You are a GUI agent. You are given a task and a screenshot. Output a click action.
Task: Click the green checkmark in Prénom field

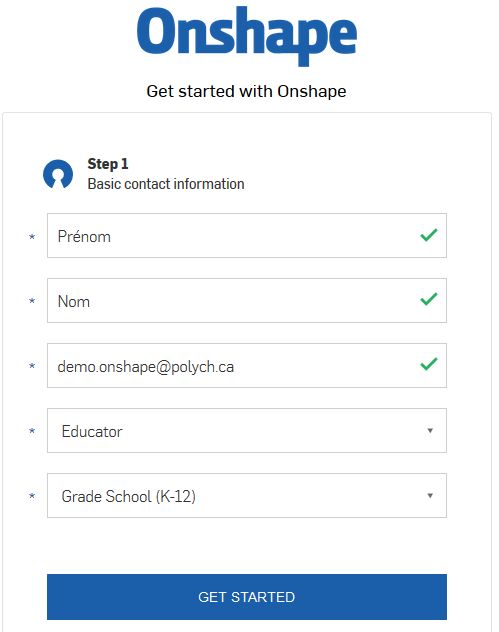click(428, 235)
